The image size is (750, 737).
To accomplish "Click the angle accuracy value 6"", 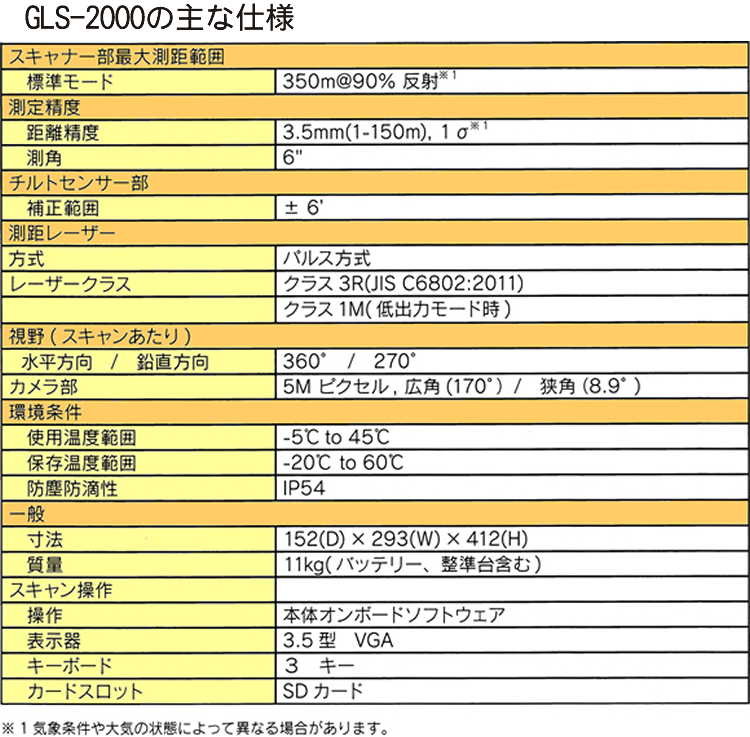I will pos(292,157).
